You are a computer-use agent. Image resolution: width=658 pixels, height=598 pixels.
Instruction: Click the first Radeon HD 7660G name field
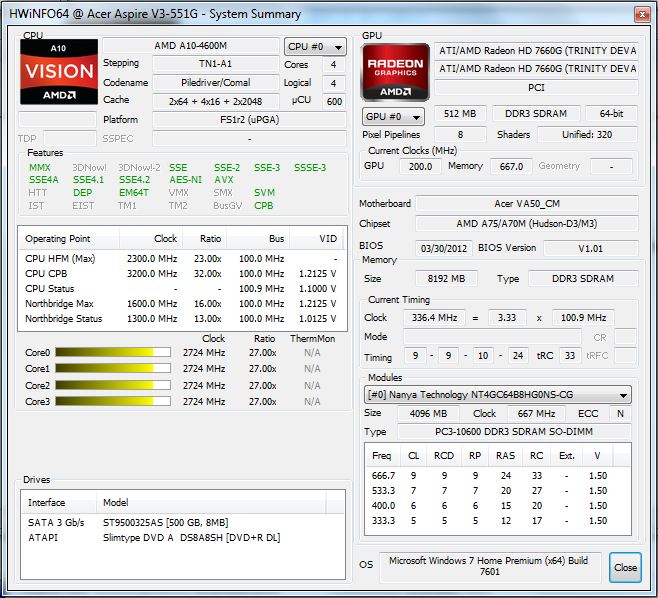click(x=537, y=51)
